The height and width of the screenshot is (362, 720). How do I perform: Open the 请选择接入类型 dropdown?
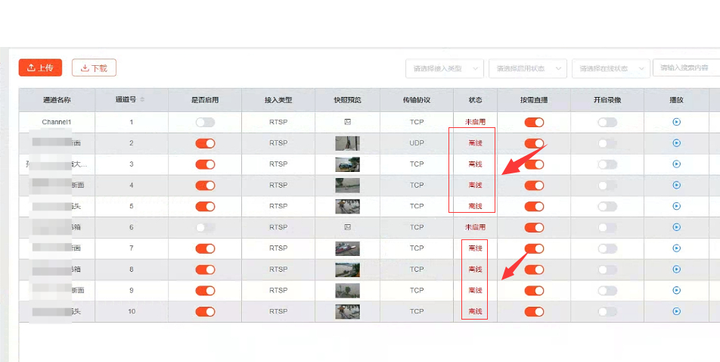pos(444,68)
